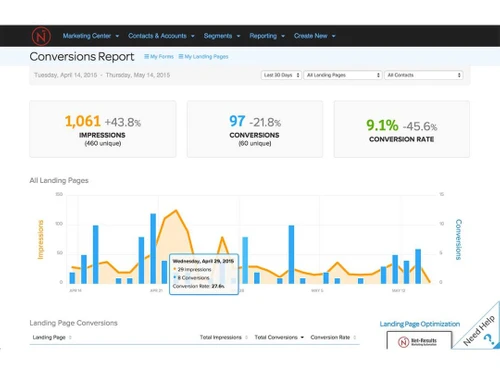Screen dimensions: 500x375
Task: Open the Segments menu
Action: pos(222,36)
